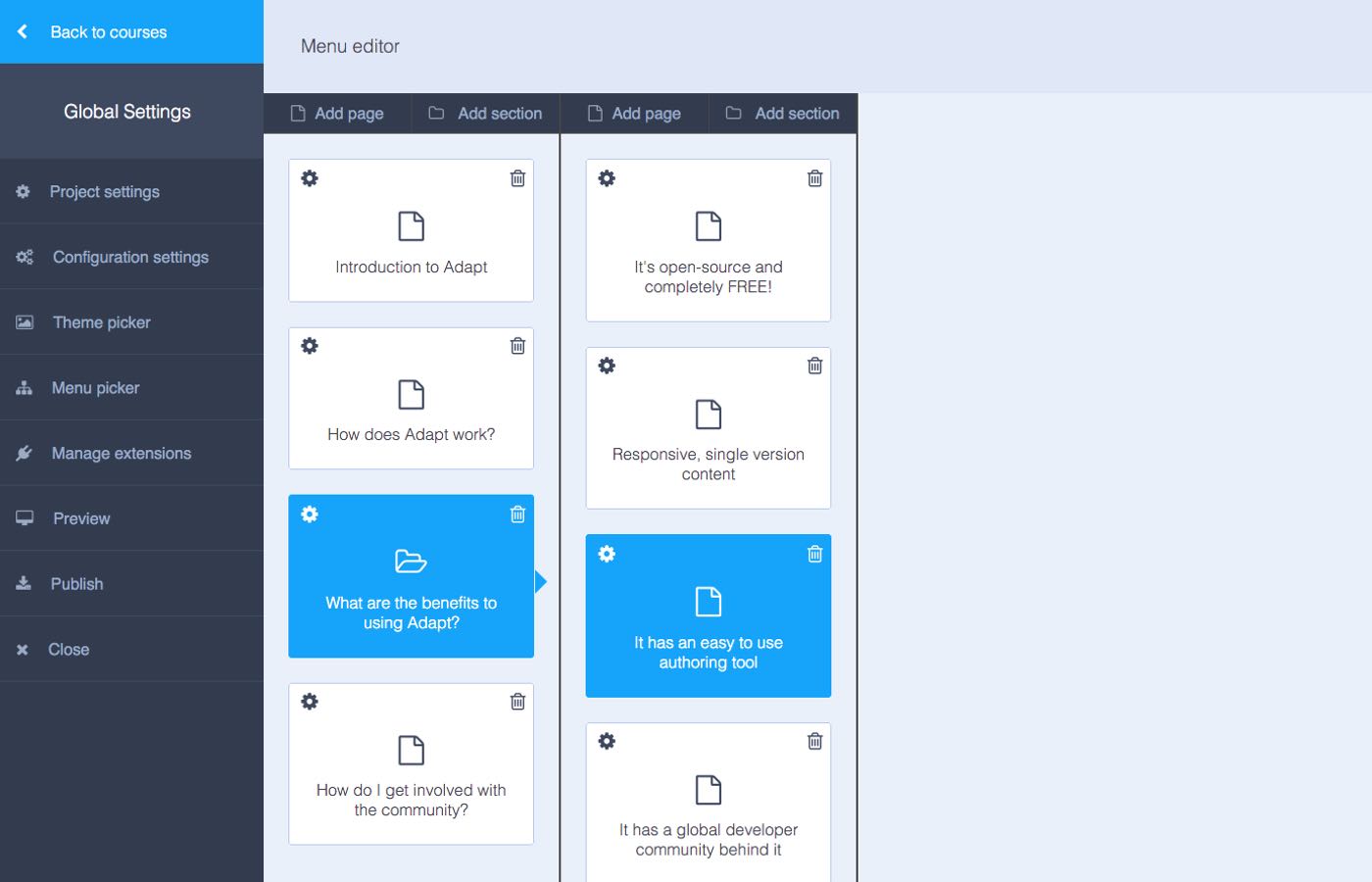The height and width of the screenshot is (882, 1372).
Task: Open settings gear on What are the benefits section
Action: [310, 514]
